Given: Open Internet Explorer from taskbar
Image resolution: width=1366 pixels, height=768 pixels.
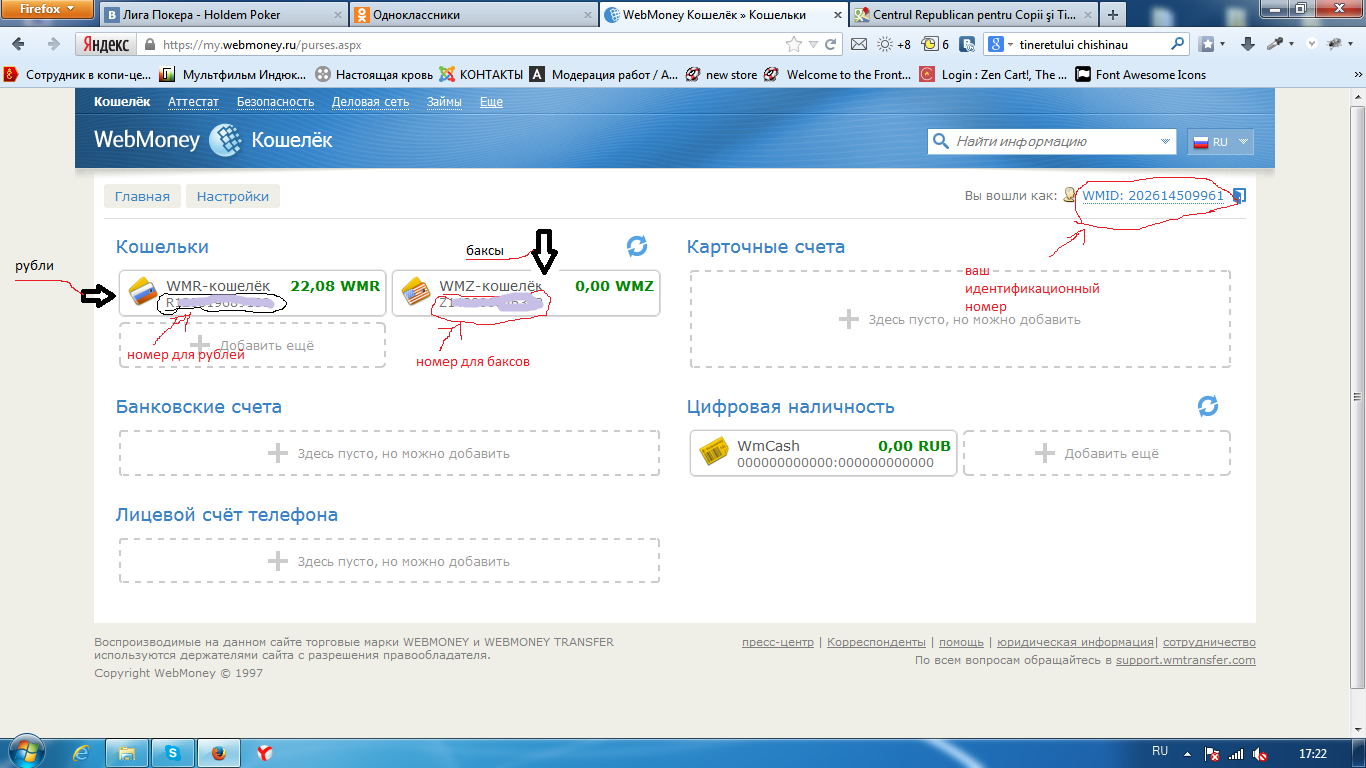Looking at the screenshot, I should click(x=81, y=752).
